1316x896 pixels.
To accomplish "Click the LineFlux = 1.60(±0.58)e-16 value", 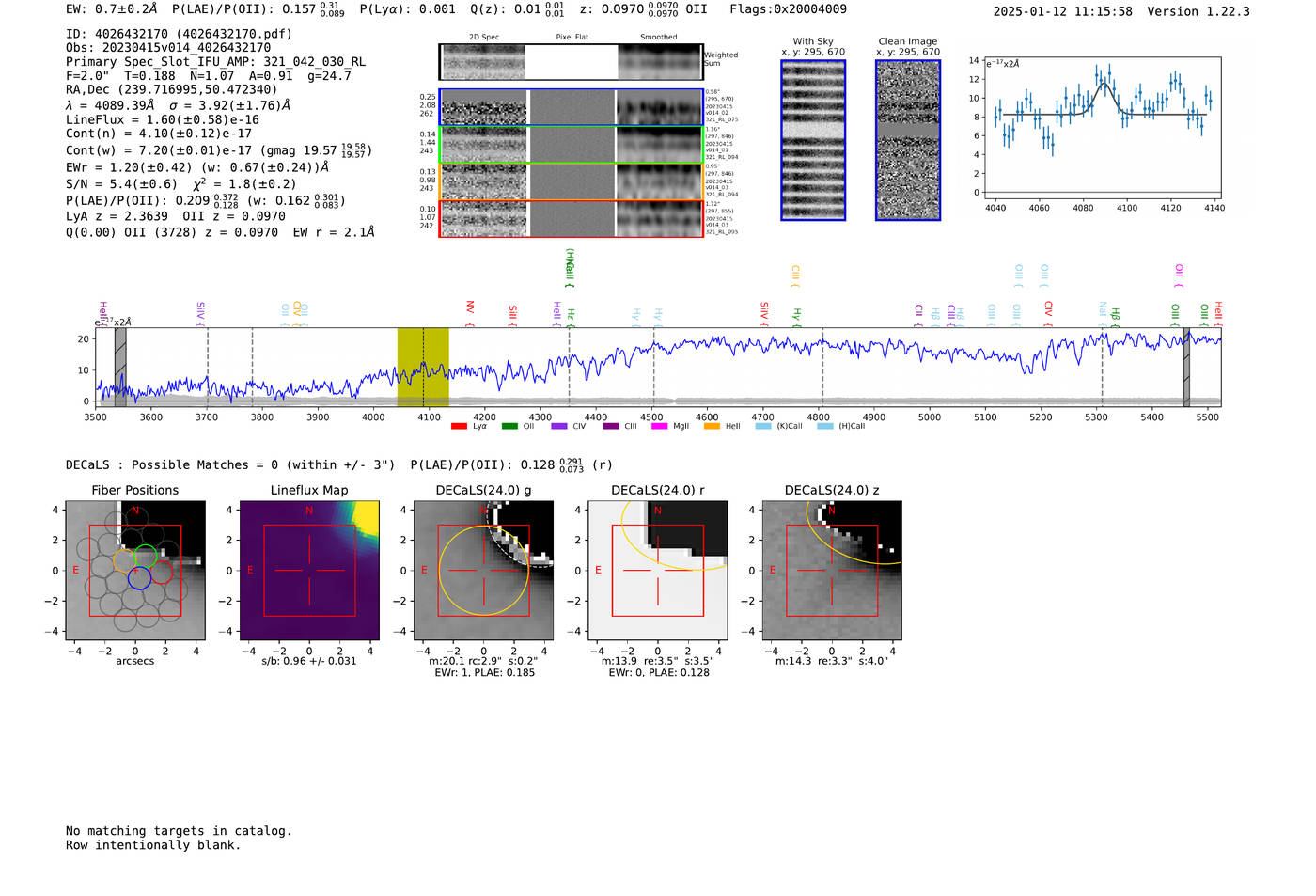I will pos(163,120).
